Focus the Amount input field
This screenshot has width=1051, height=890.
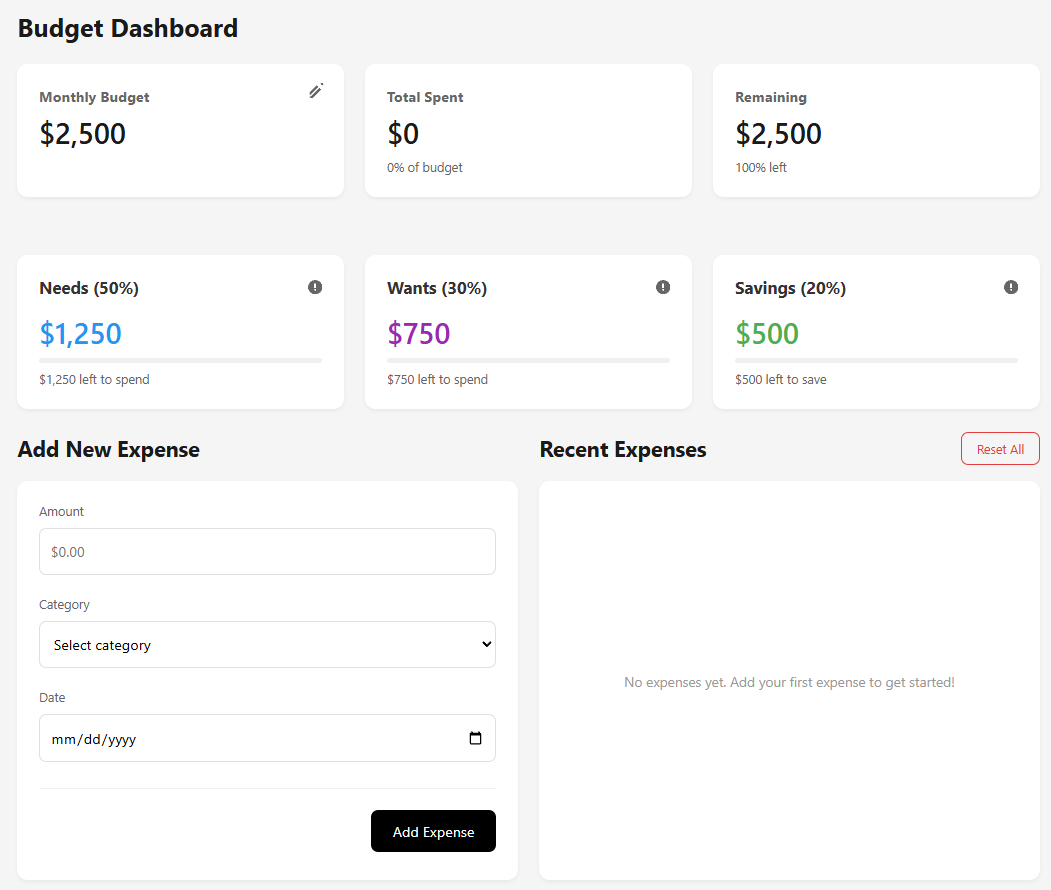267,552
